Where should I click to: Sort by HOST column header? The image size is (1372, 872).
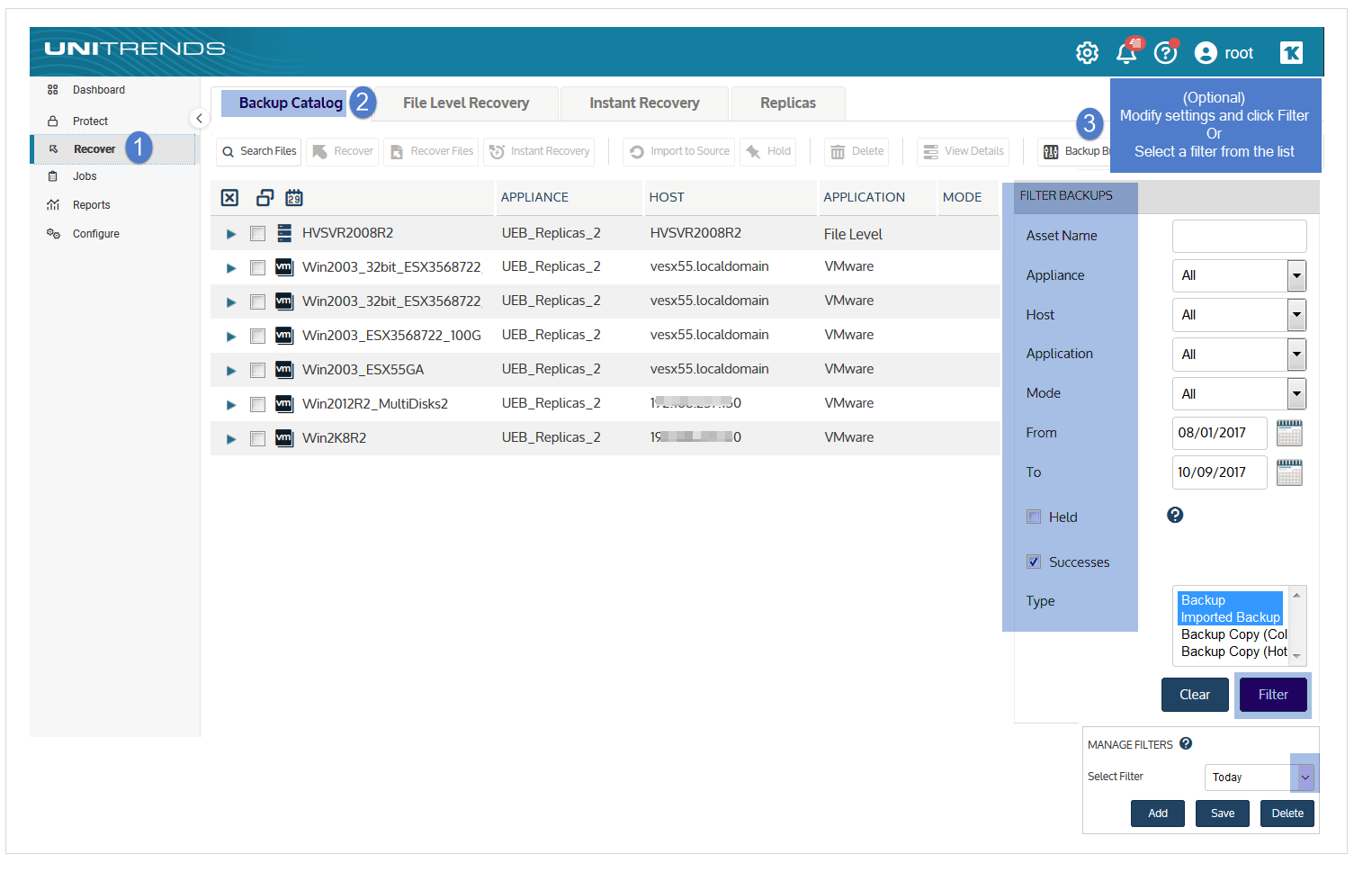[x=667, y=197]
